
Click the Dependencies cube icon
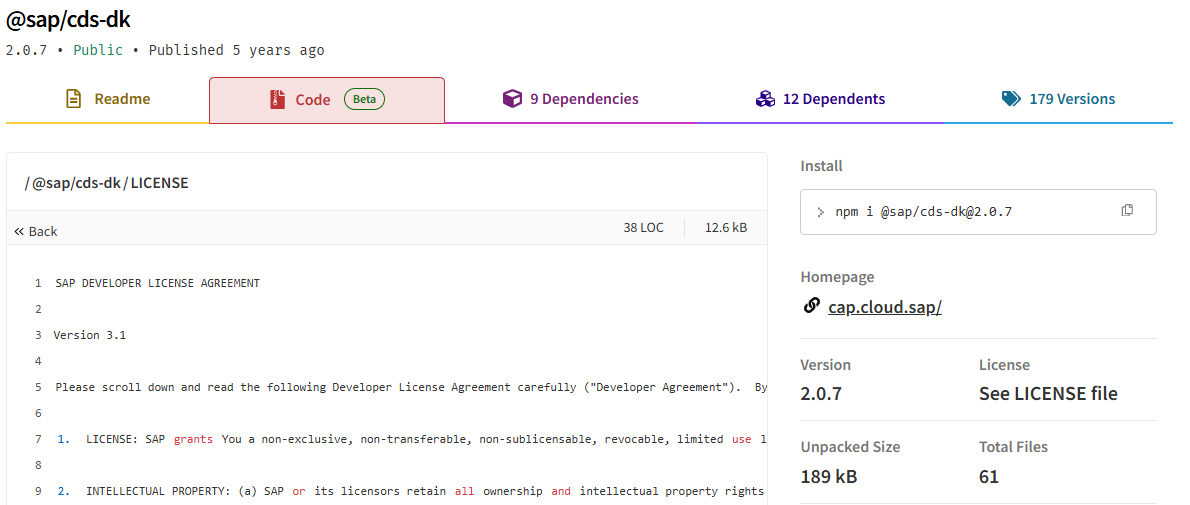(512, 99)
